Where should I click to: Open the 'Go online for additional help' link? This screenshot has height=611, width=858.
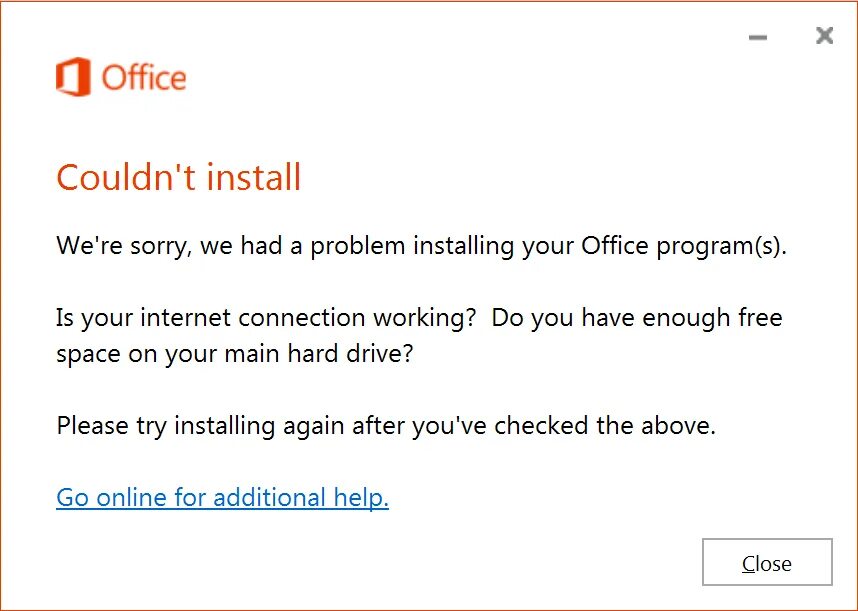pos(223,498)
